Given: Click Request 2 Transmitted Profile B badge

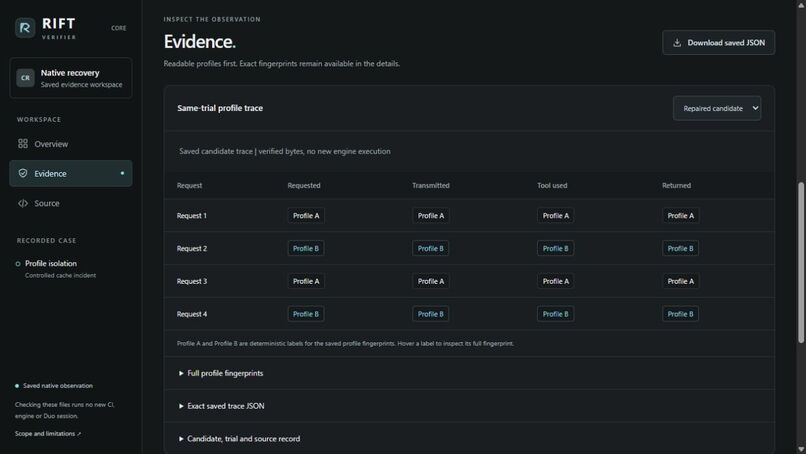Looking at the screenshot, I should click(x=431, y=248).
